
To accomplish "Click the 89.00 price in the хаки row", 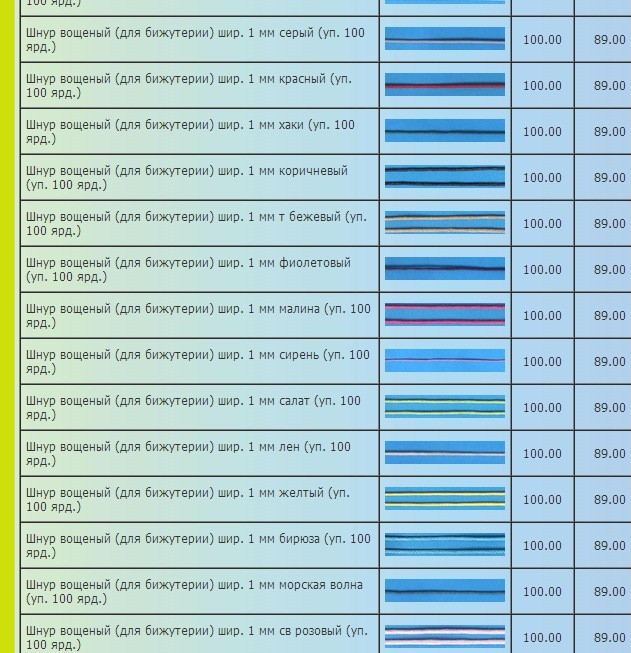I will click(x=609, y=132).
